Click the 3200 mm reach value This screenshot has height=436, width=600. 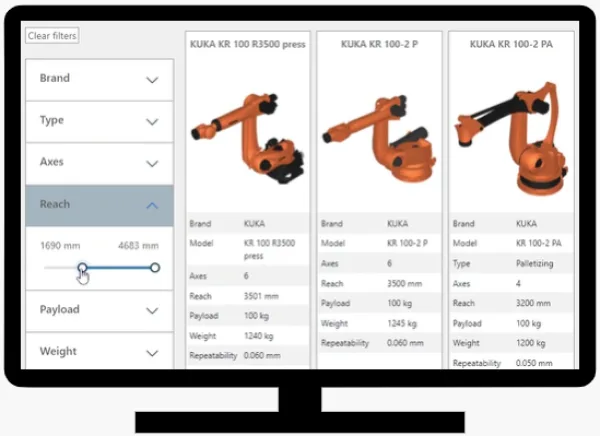click(x=533, y=303)
